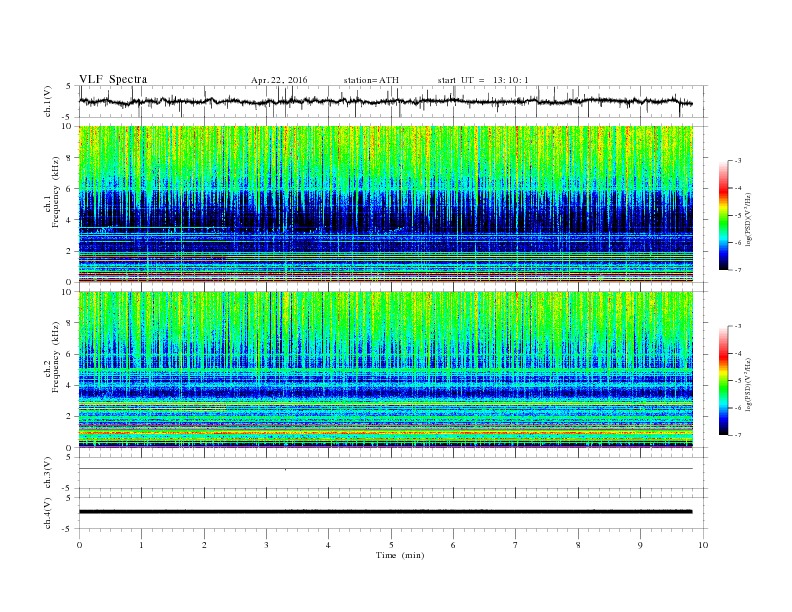Click the time axis tick label "1"

point(142,545)
